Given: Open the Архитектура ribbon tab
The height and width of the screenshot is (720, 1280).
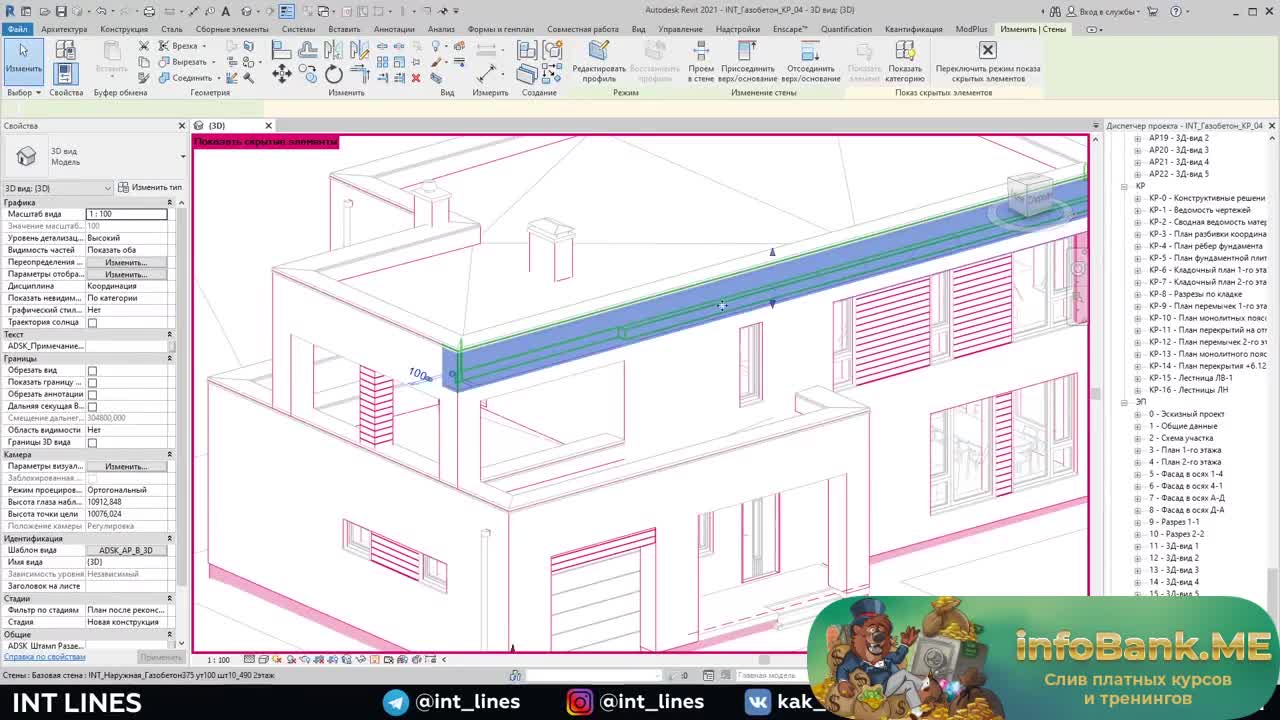Looking at the screenshot, I should click(64, 29).
